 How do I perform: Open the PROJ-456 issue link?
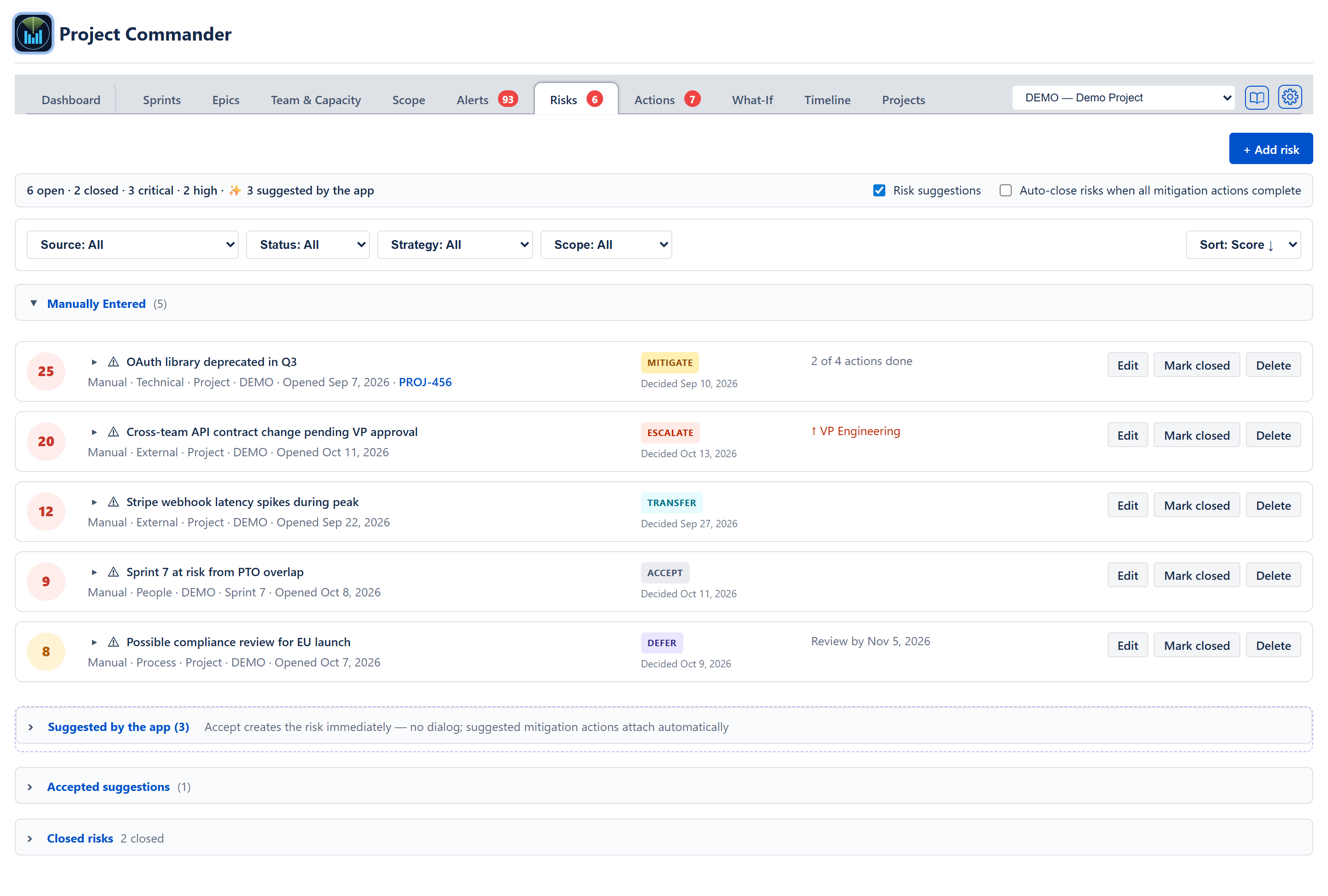click(x=425, y=382)
